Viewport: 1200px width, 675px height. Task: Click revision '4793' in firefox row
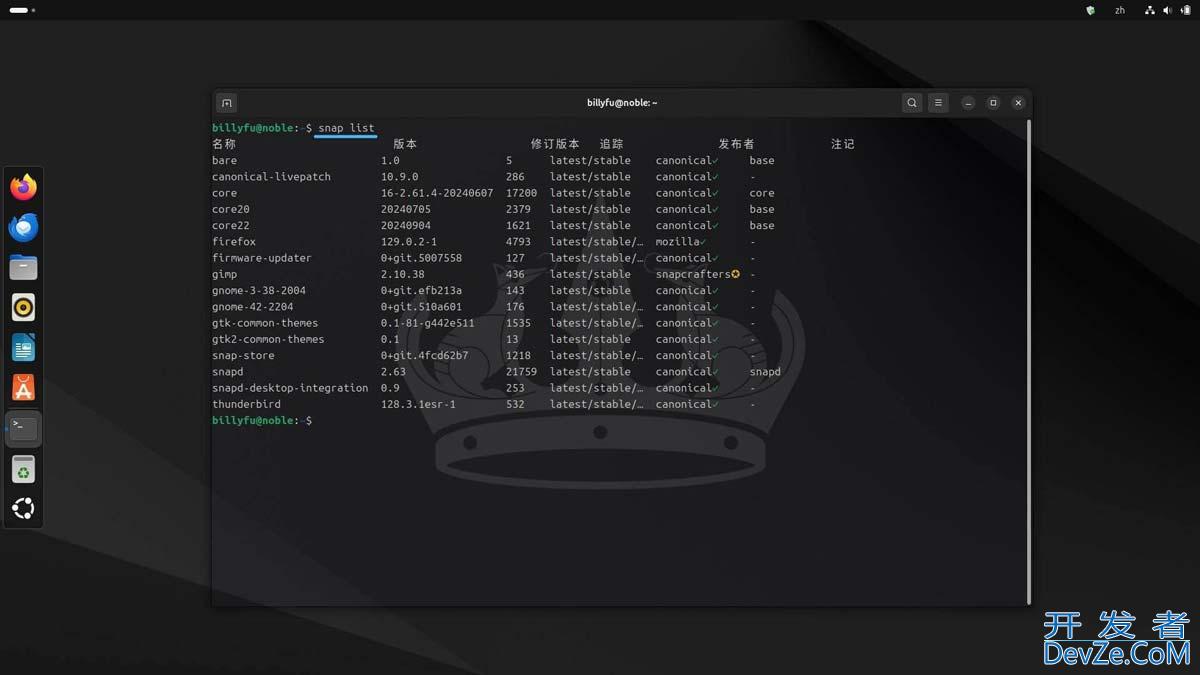pyautogui.click(x=518, y=242)
